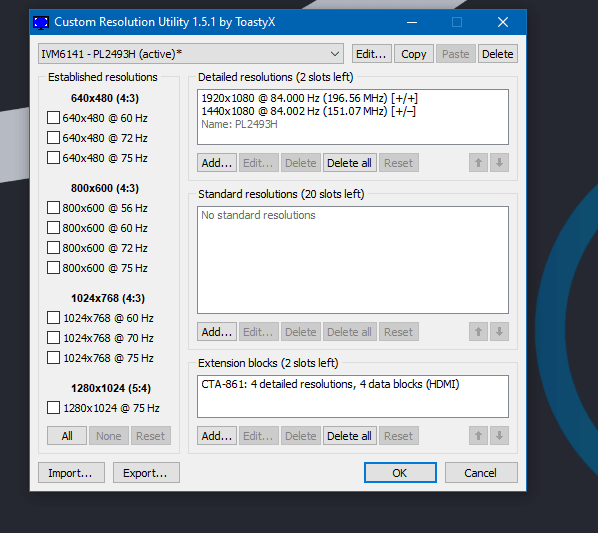Add a new standard resolution
The width and height of the screenshot is (598, 533).
pos(217,332)
